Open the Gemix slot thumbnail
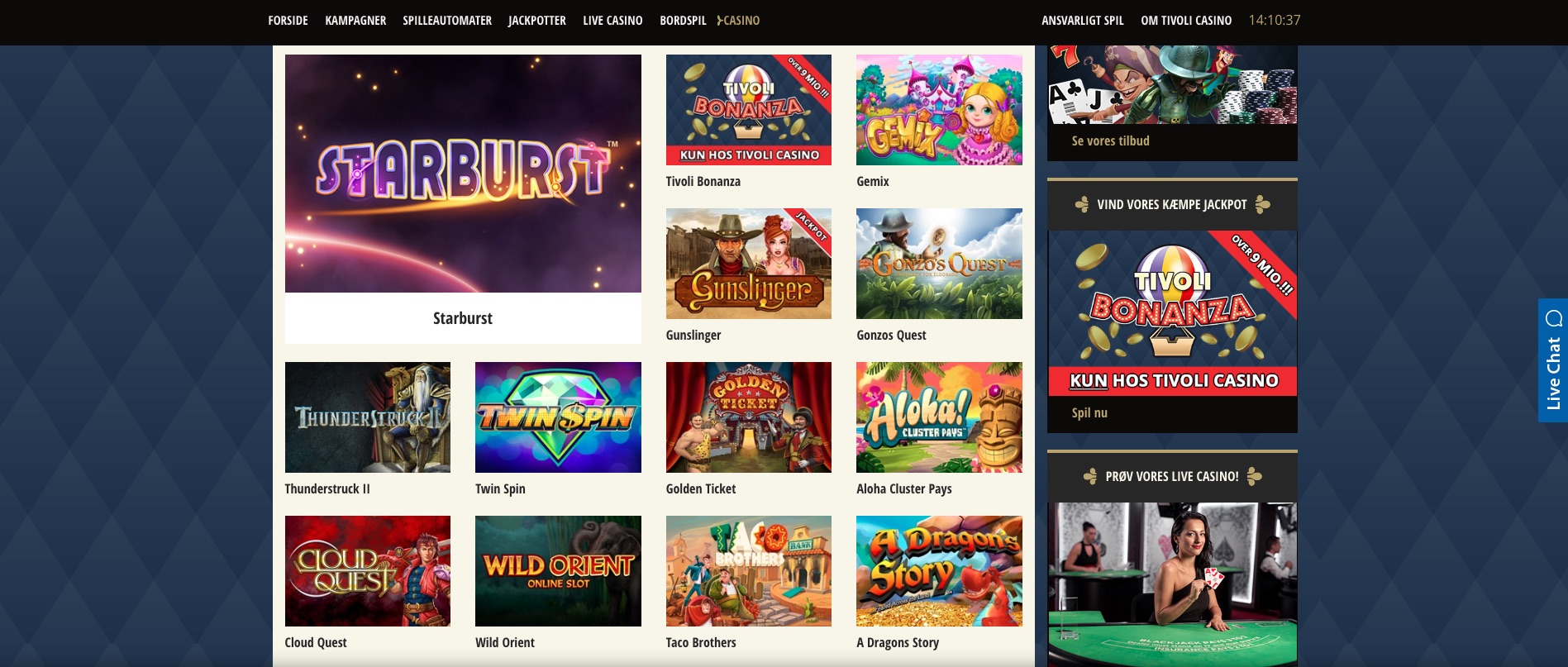Viewport: 1568px width, 667px height. pos(939,110)
